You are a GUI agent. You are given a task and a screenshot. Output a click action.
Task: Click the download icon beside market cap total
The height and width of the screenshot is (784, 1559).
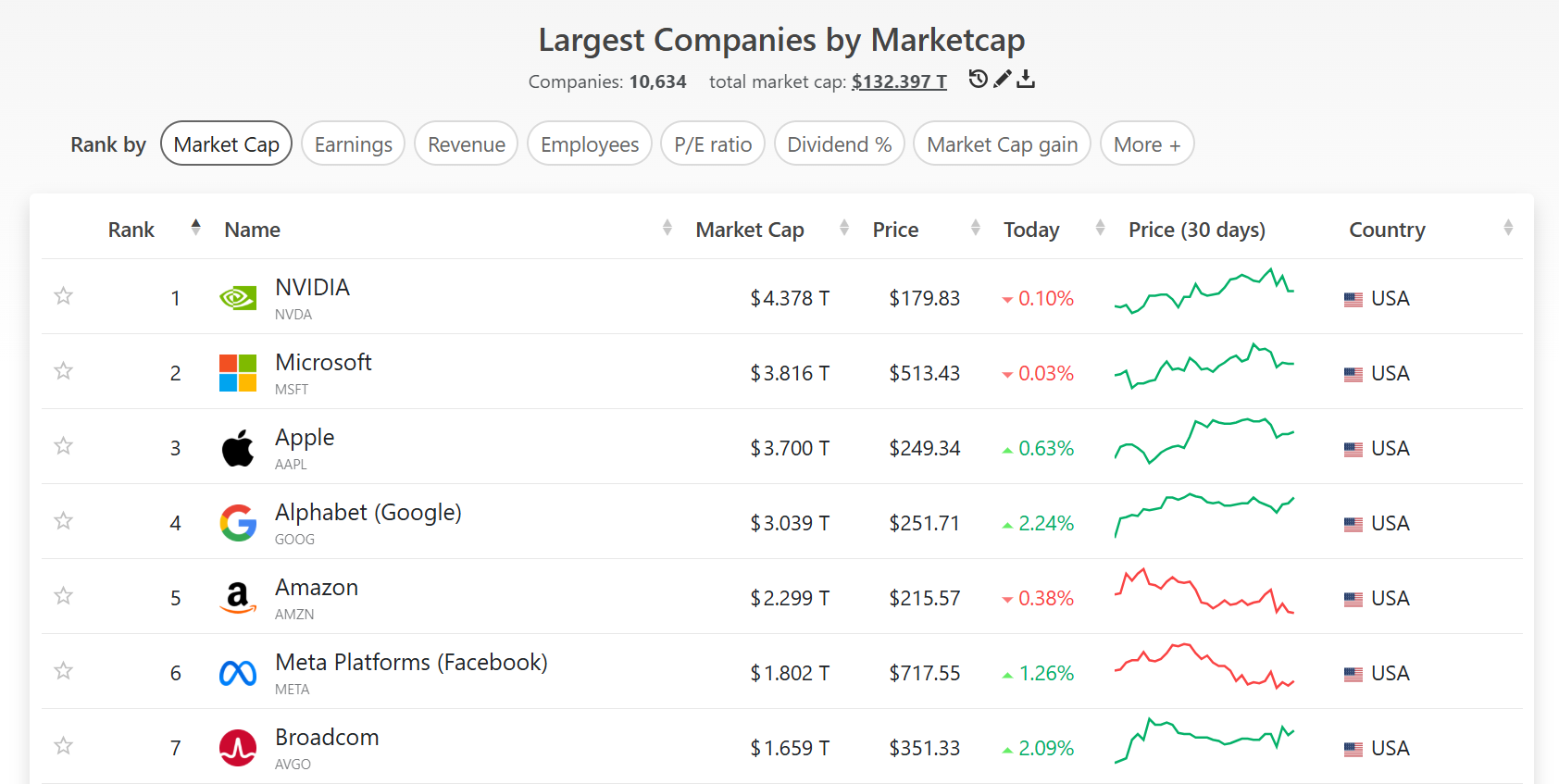coord(1025,79)
